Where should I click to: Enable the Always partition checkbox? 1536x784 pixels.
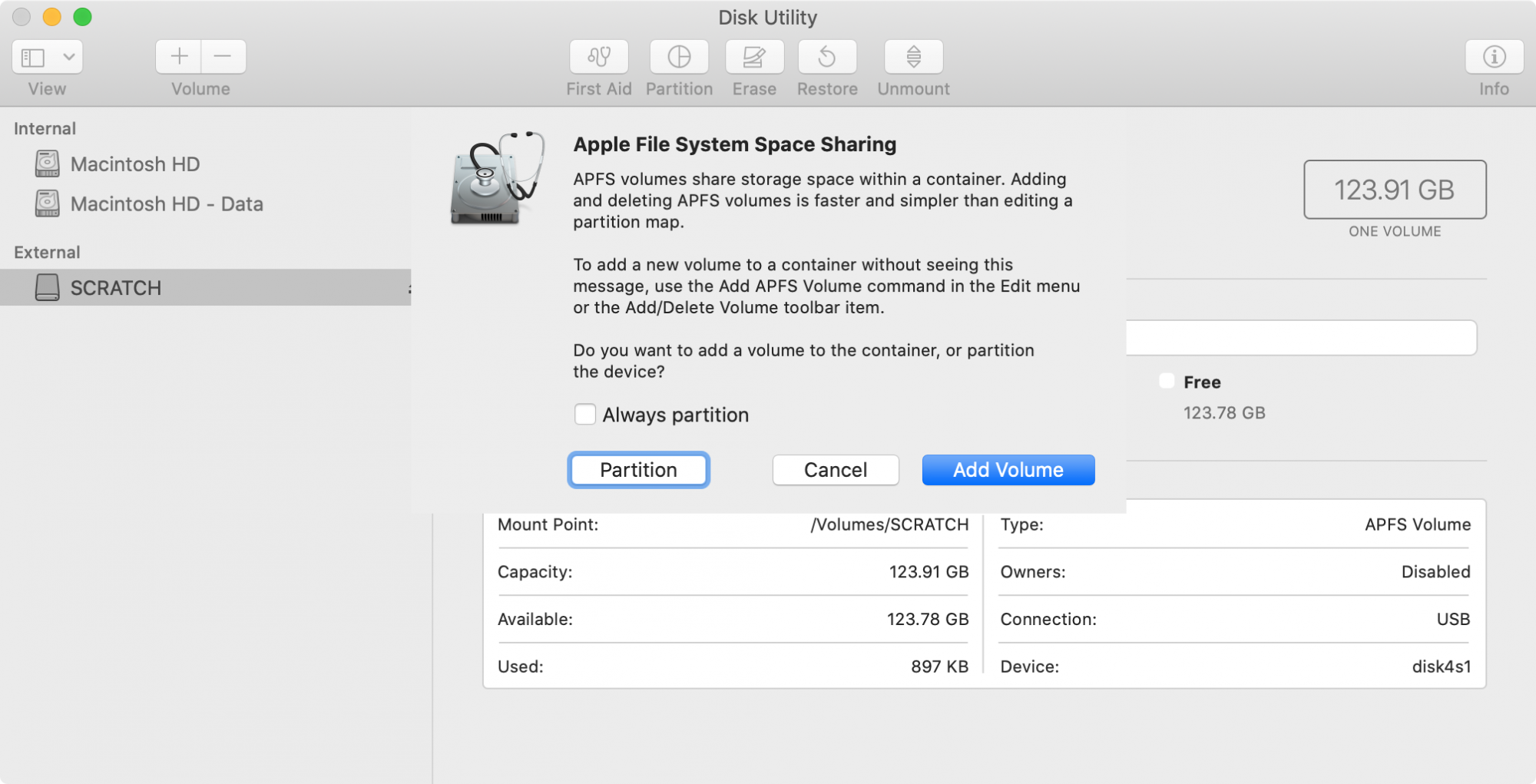click(585, 415)
